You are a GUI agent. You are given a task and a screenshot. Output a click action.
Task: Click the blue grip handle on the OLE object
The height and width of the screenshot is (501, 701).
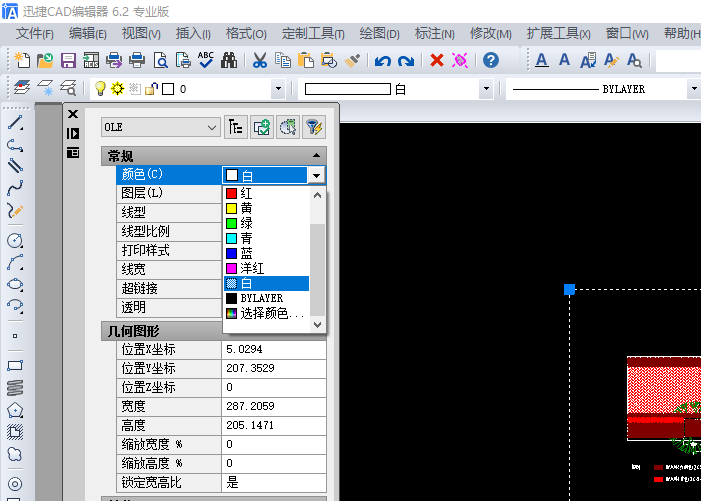(569, 290)
